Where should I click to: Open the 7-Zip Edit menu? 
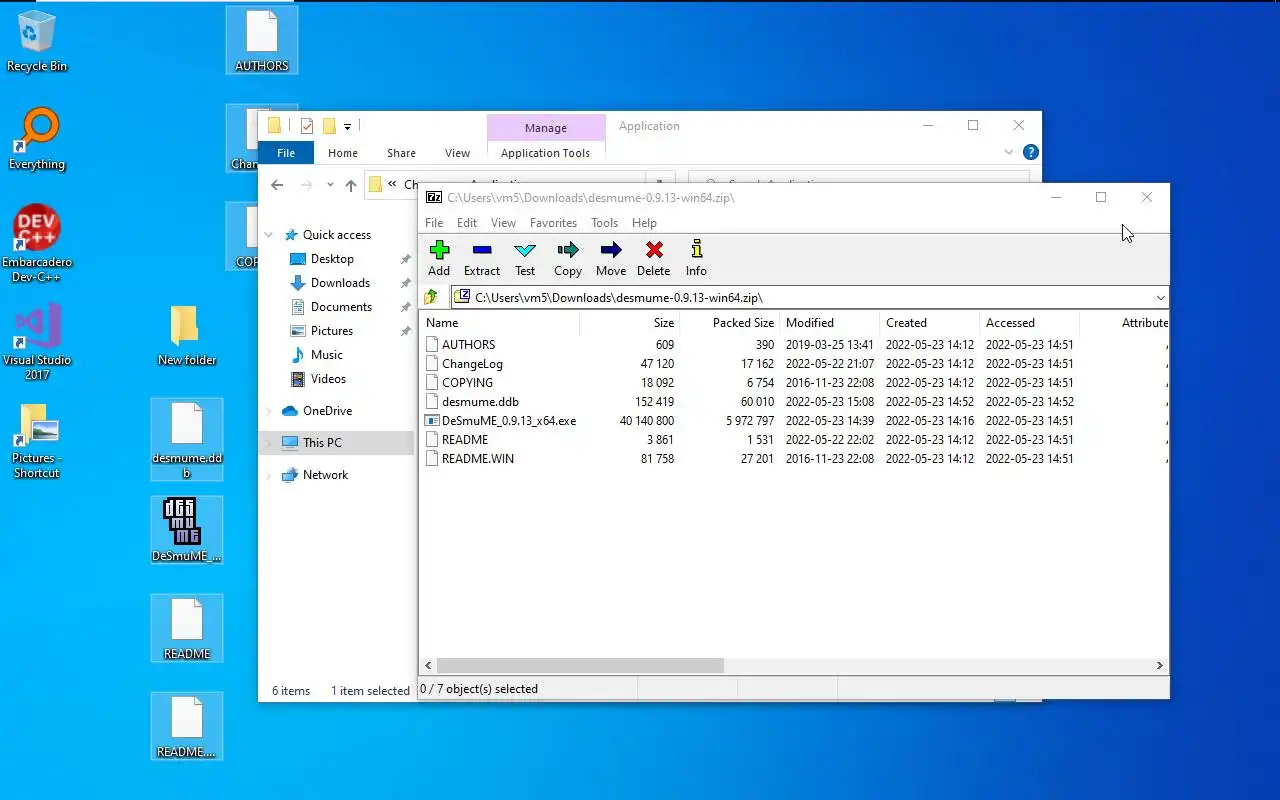point(467,223)
